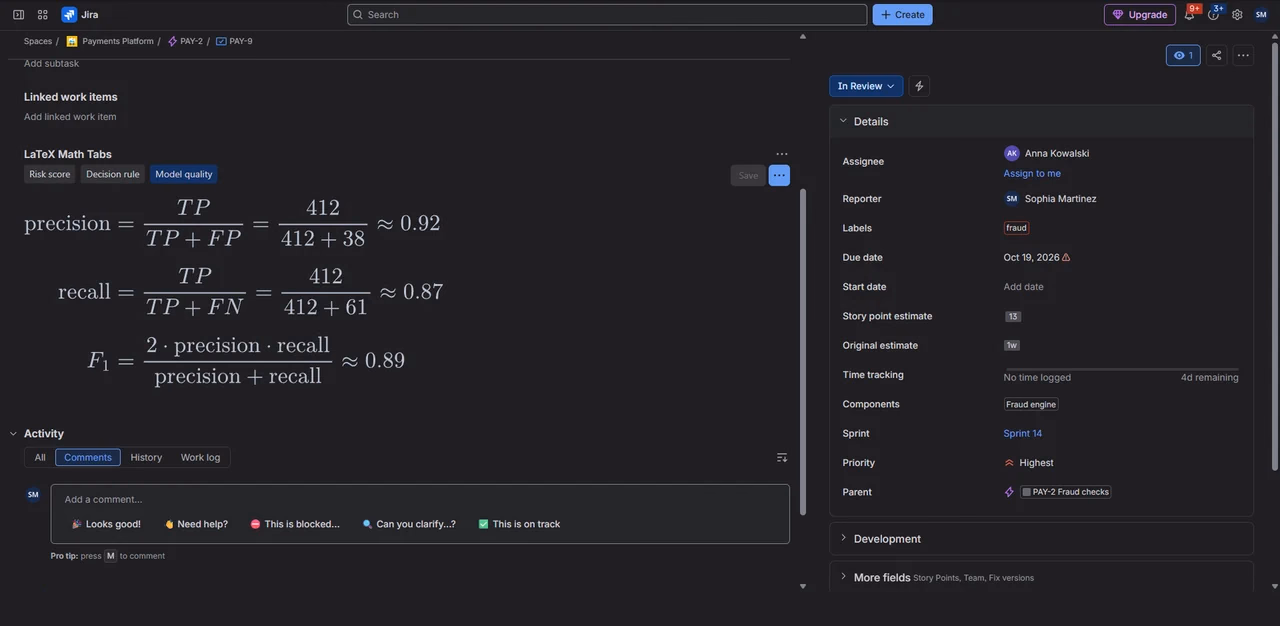Collapse the Activity section chevron
Screen dimensions: 1280x626
[x=13, y=434]
